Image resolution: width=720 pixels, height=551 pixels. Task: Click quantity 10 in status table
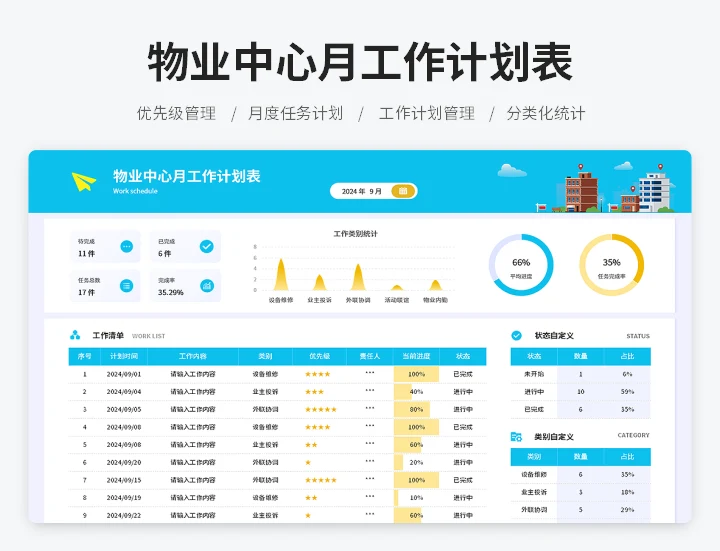[x=580, y=392]
